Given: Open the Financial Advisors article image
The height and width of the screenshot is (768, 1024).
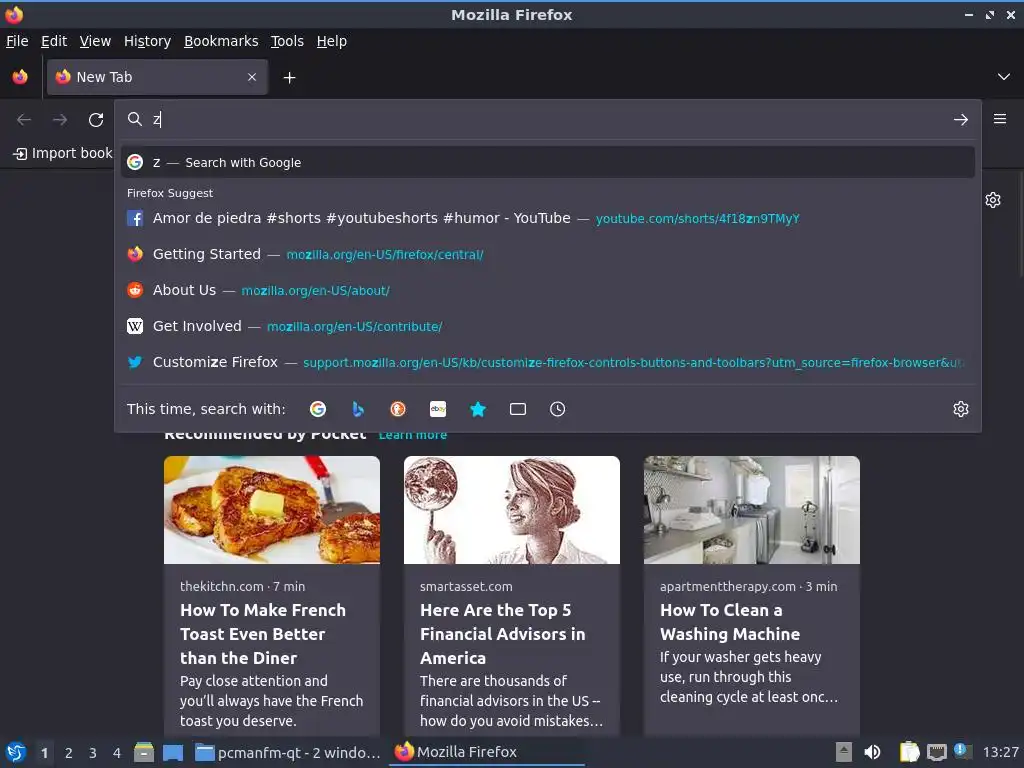Looking at the screenshot, I should (x=512, y=510).
